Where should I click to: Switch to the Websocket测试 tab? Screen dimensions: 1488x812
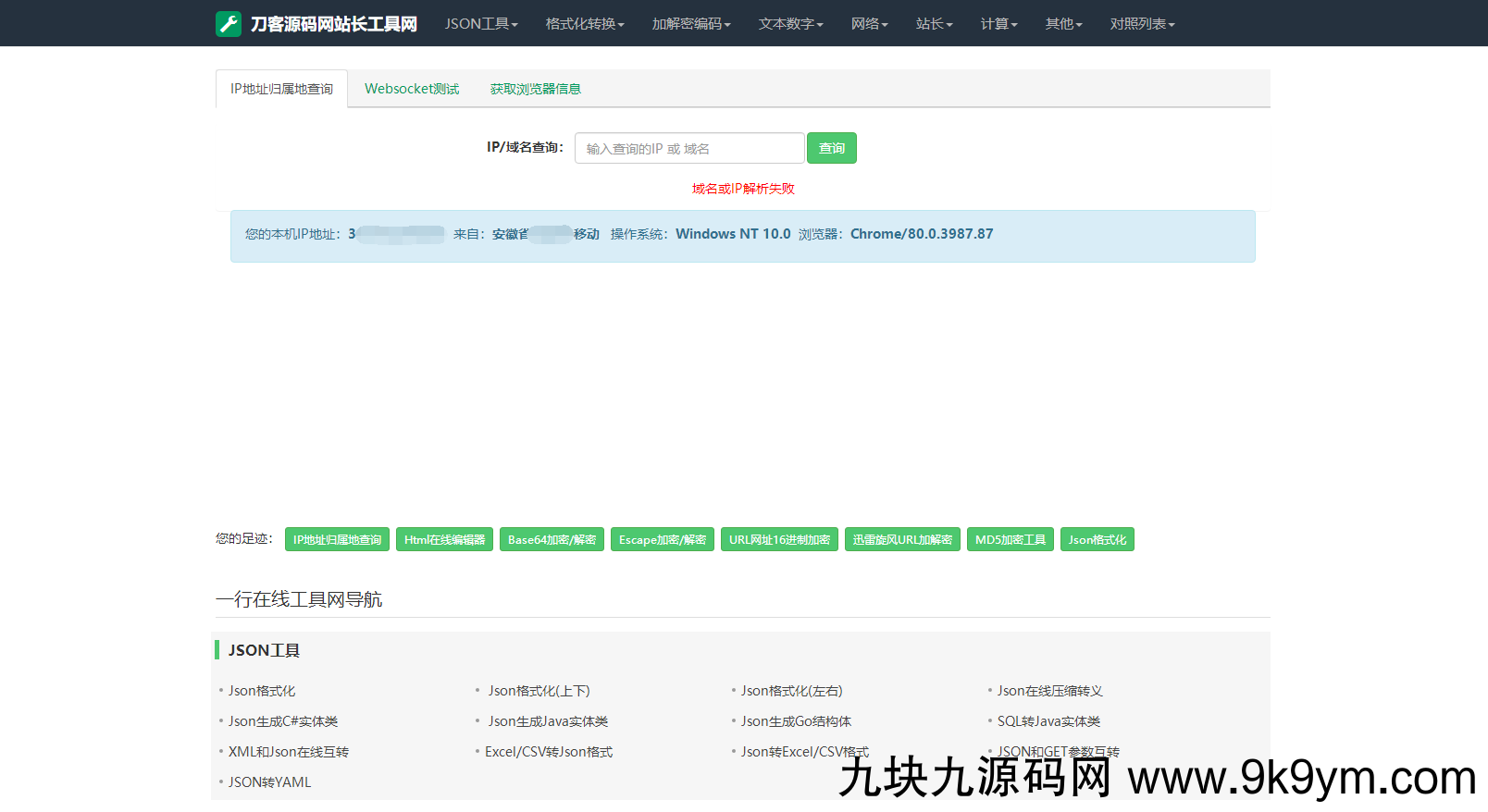click(412, 89)
